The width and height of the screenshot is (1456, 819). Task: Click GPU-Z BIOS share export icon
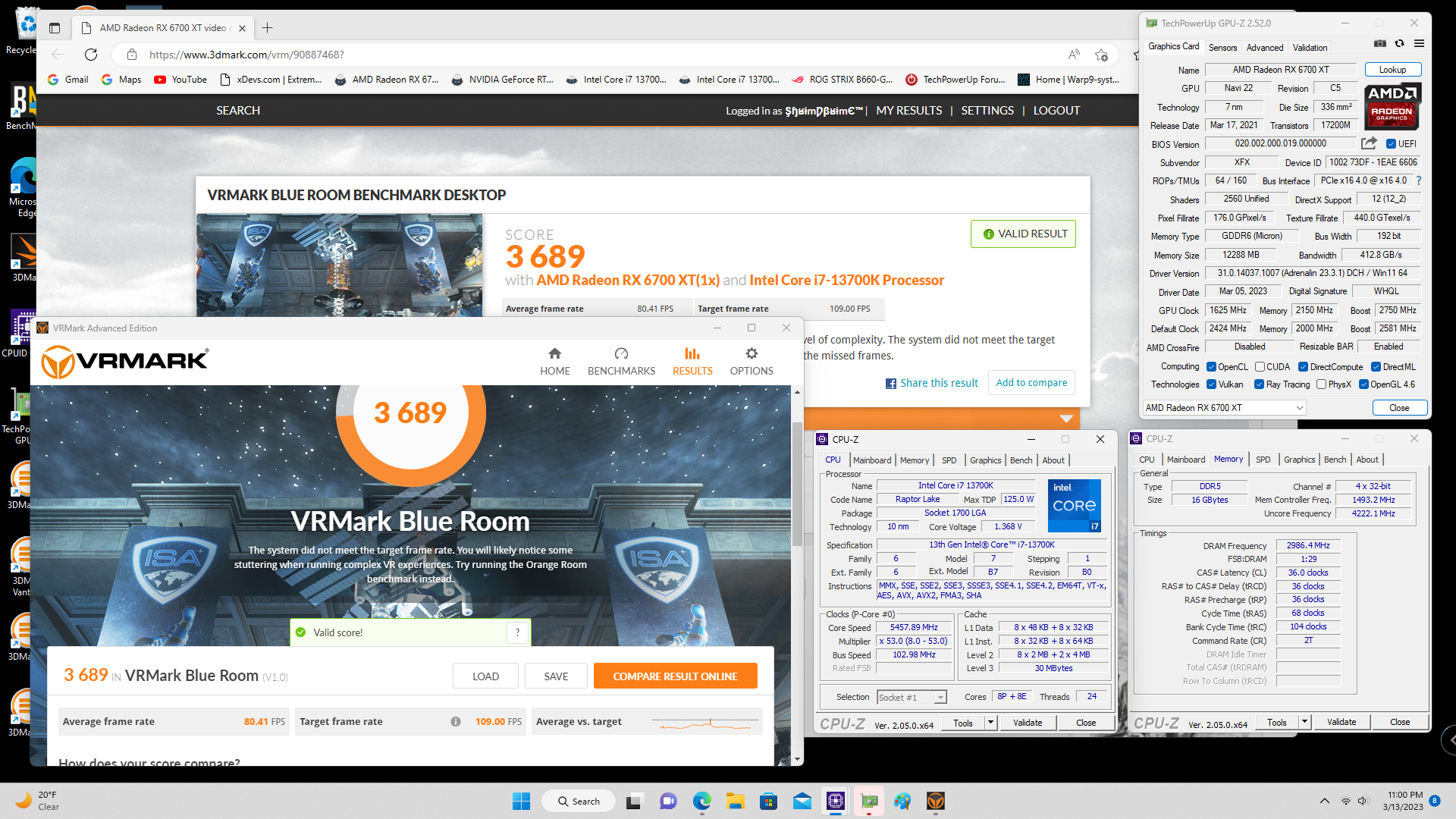click(x=1369, y=143)
